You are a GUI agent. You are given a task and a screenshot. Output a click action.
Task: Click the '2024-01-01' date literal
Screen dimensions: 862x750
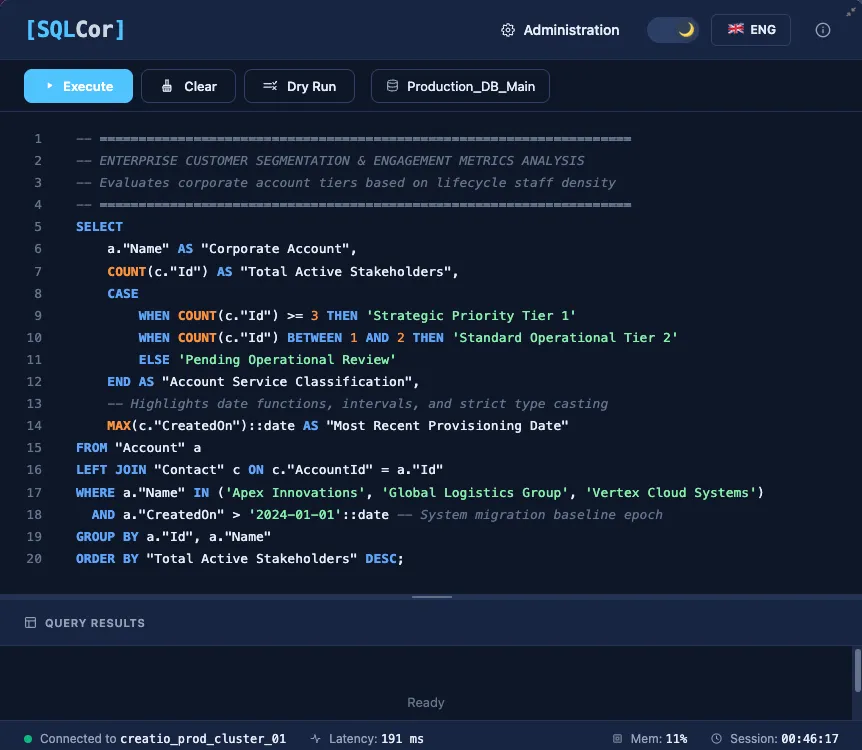295,515
